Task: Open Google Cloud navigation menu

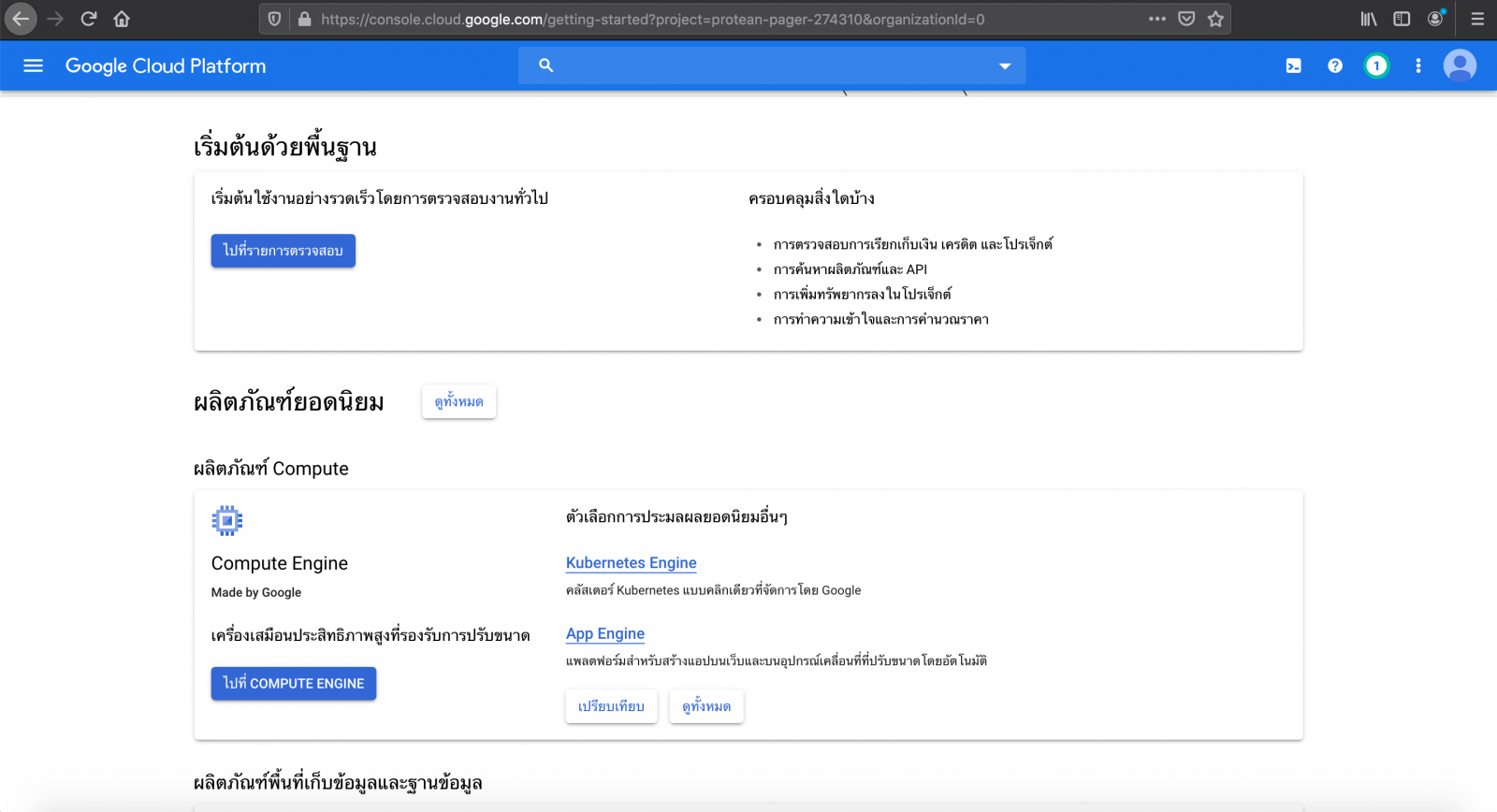Action: click(34, 65)
